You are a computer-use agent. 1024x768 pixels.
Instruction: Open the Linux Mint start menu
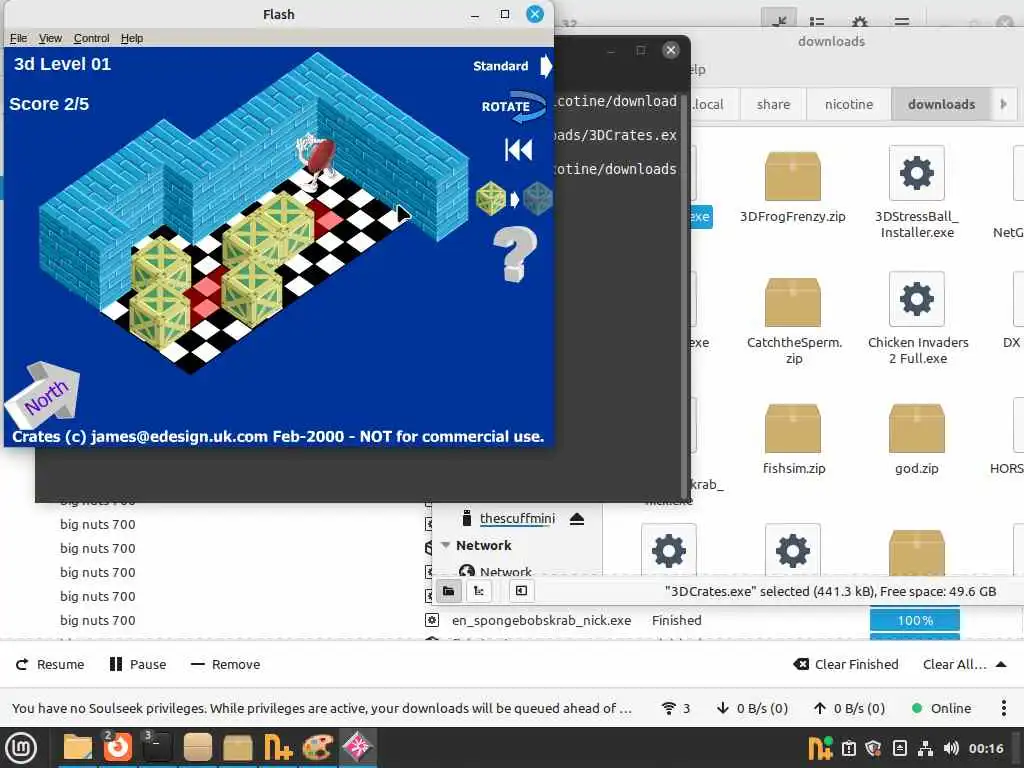pos(21,748)
